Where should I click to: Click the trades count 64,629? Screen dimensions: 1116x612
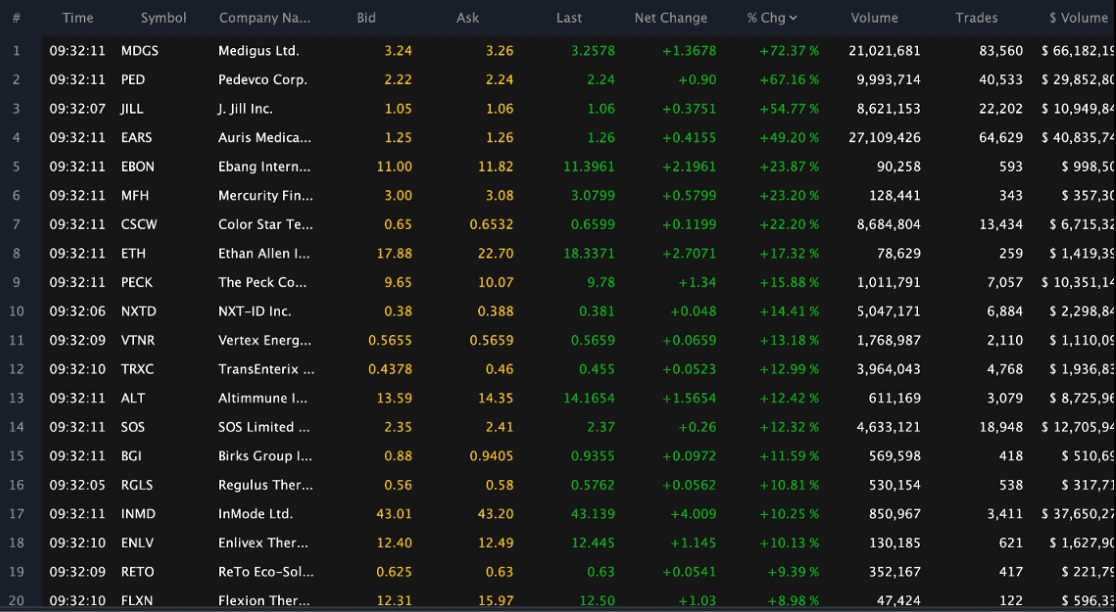[x=1001, y=137]
